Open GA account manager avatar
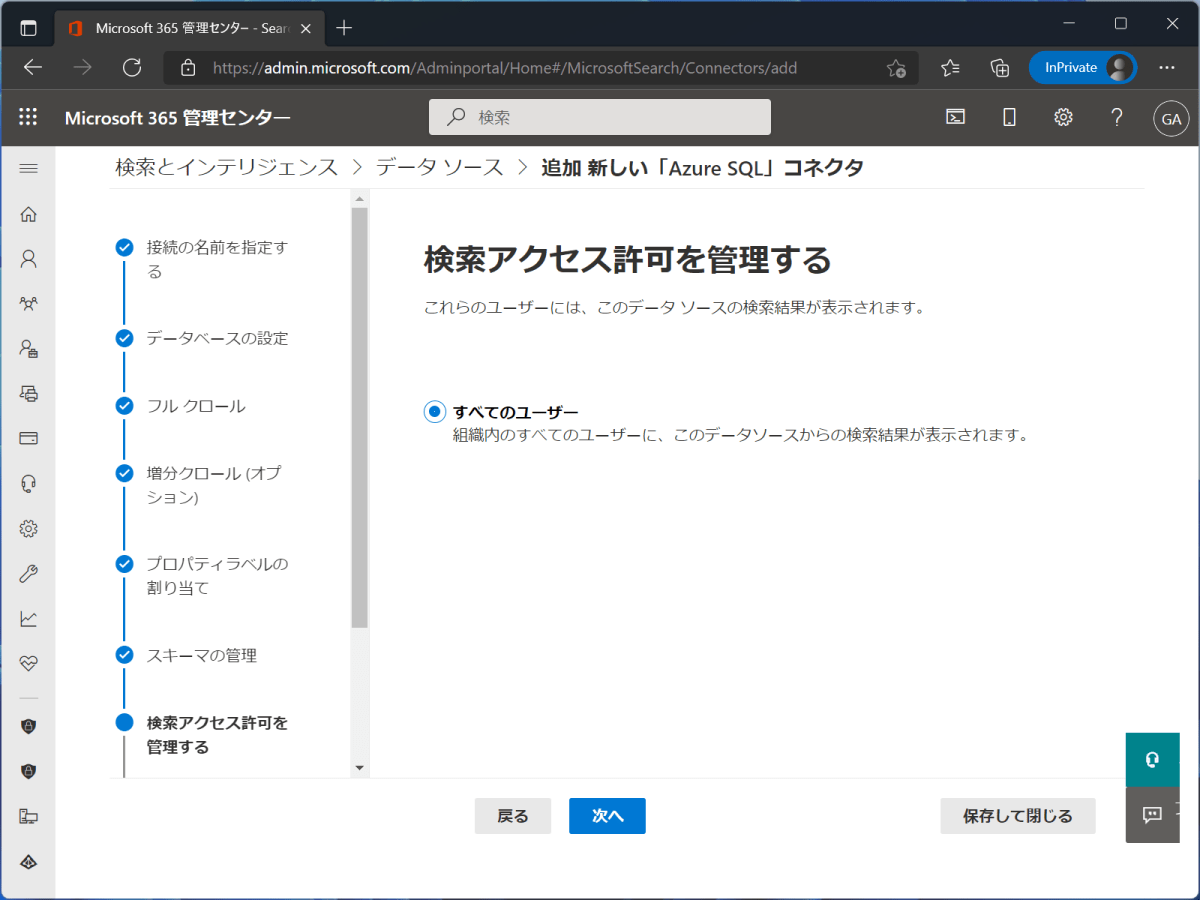The height and width of the screenshot is (900, 1200). coord(1170,118)
